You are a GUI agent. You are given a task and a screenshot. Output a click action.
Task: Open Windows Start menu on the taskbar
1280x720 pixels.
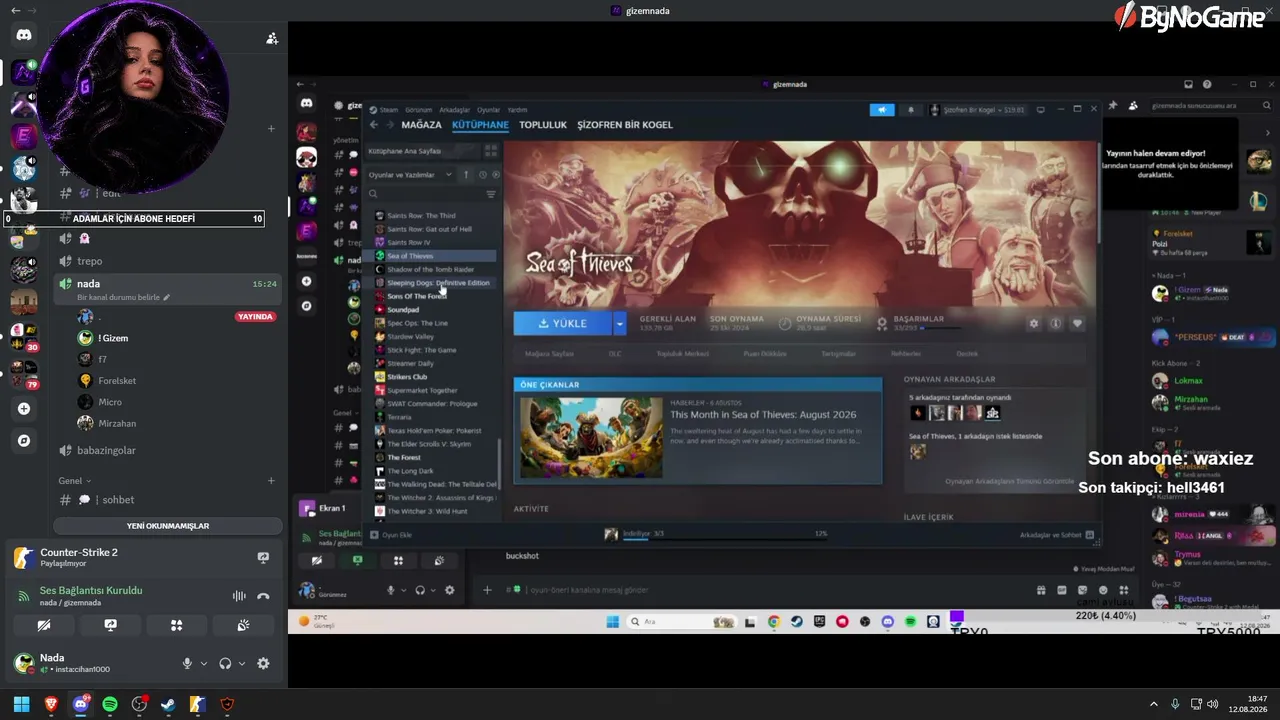[x=21, y=704]
